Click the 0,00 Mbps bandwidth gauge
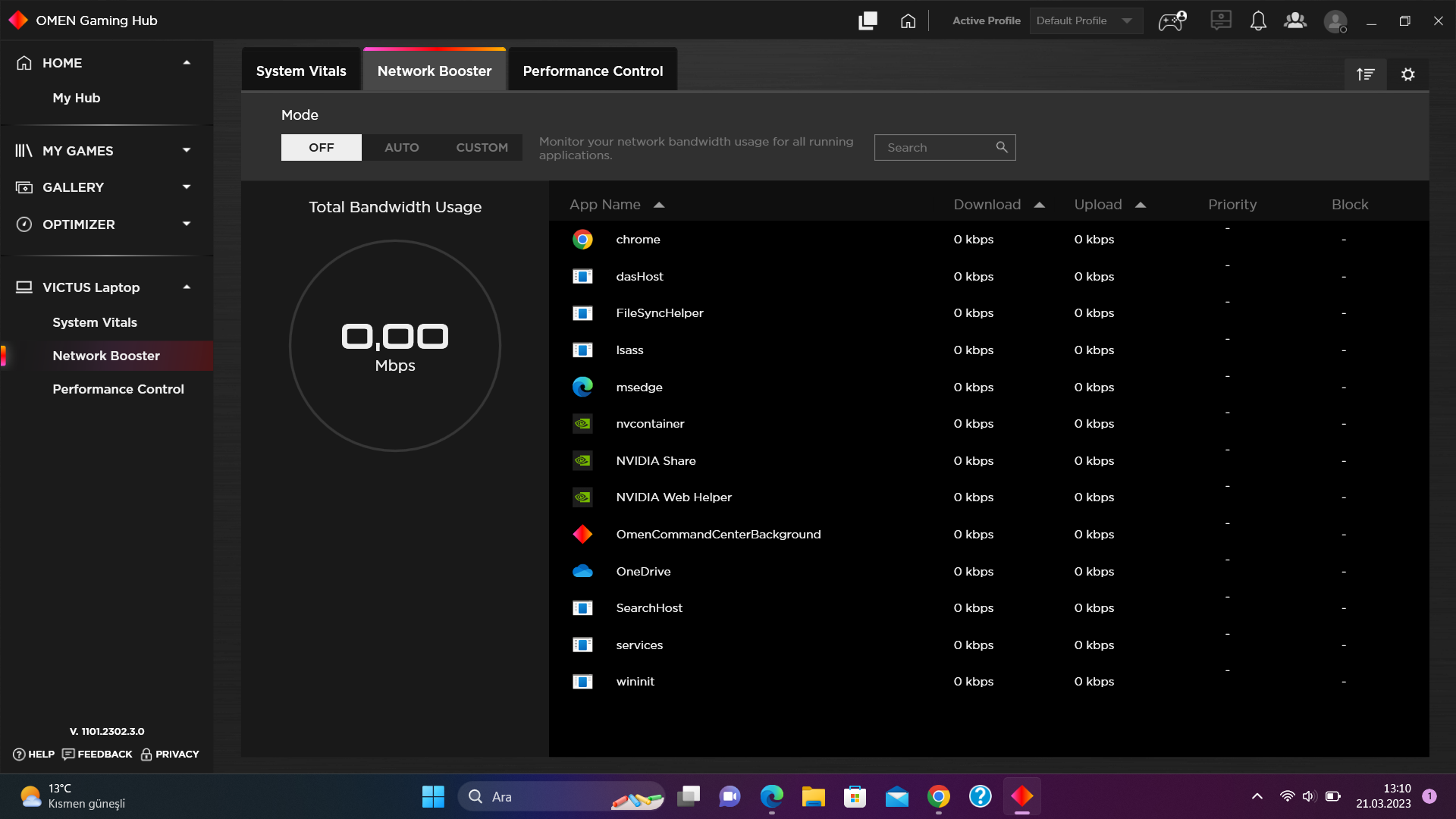 click(x=395, y=346)
